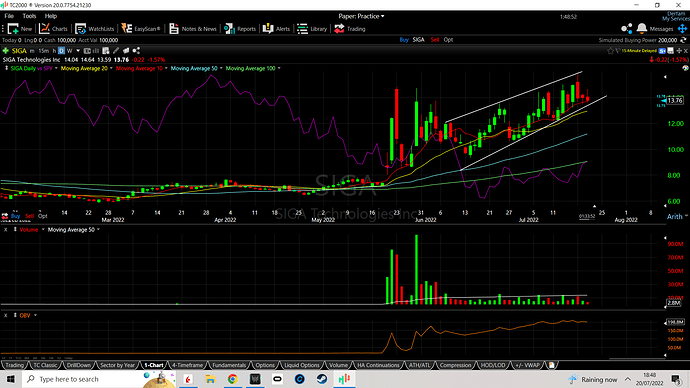
Task: Toggle the hourly h timeframe
Action: tap(54, 51)
